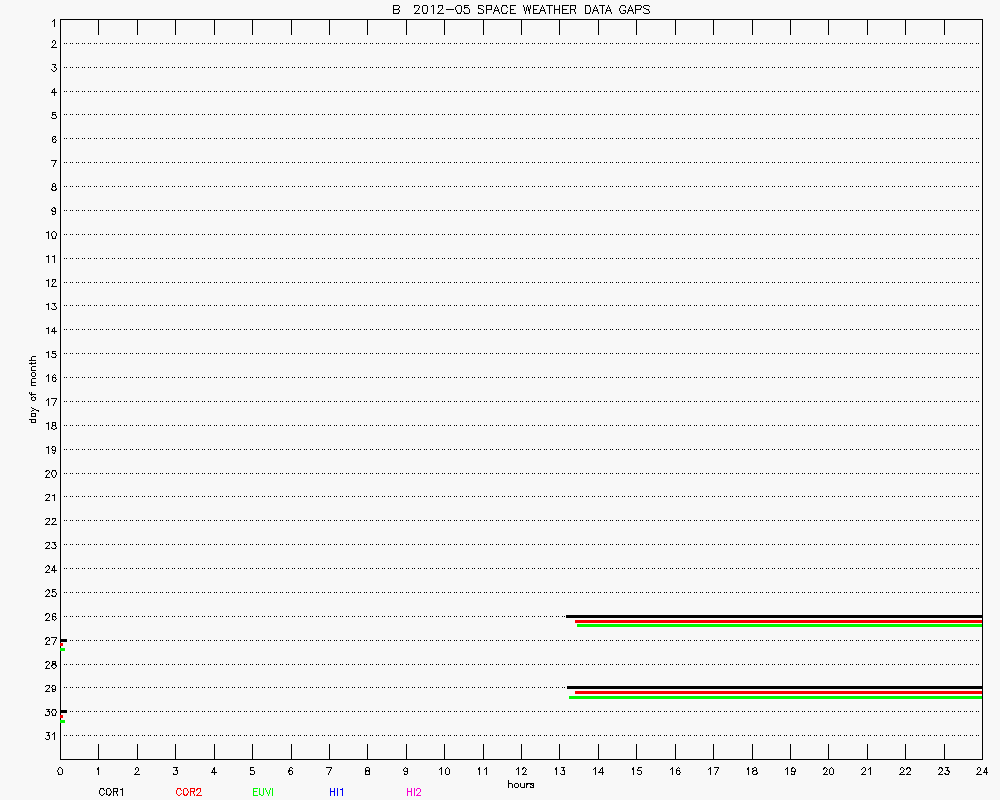Viewport: 1000px width, 800px height.
Task: Click the small black gap marker on day 27
Action: pyautogui.click(x=63, y=640)
